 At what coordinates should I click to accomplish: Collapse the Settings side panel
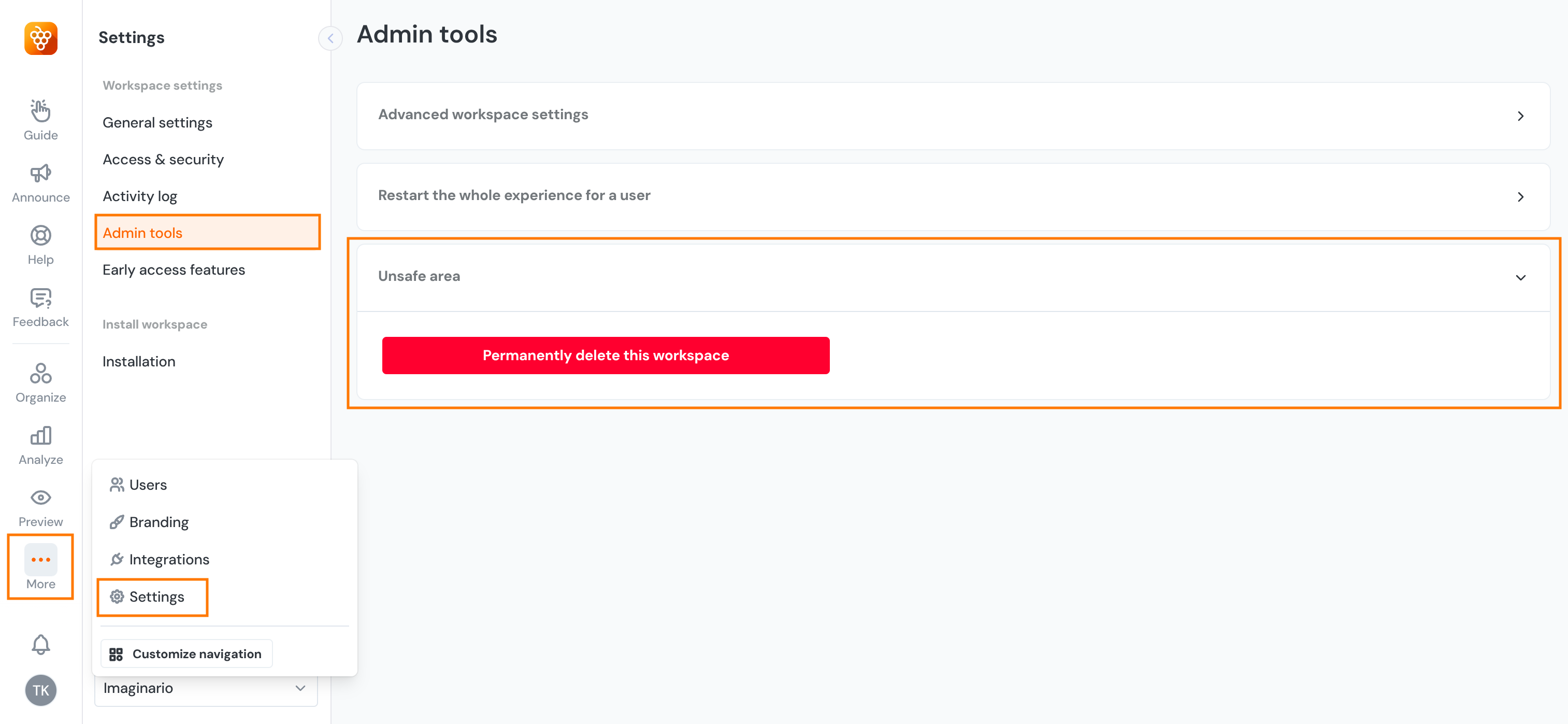(x=330, y=38)
